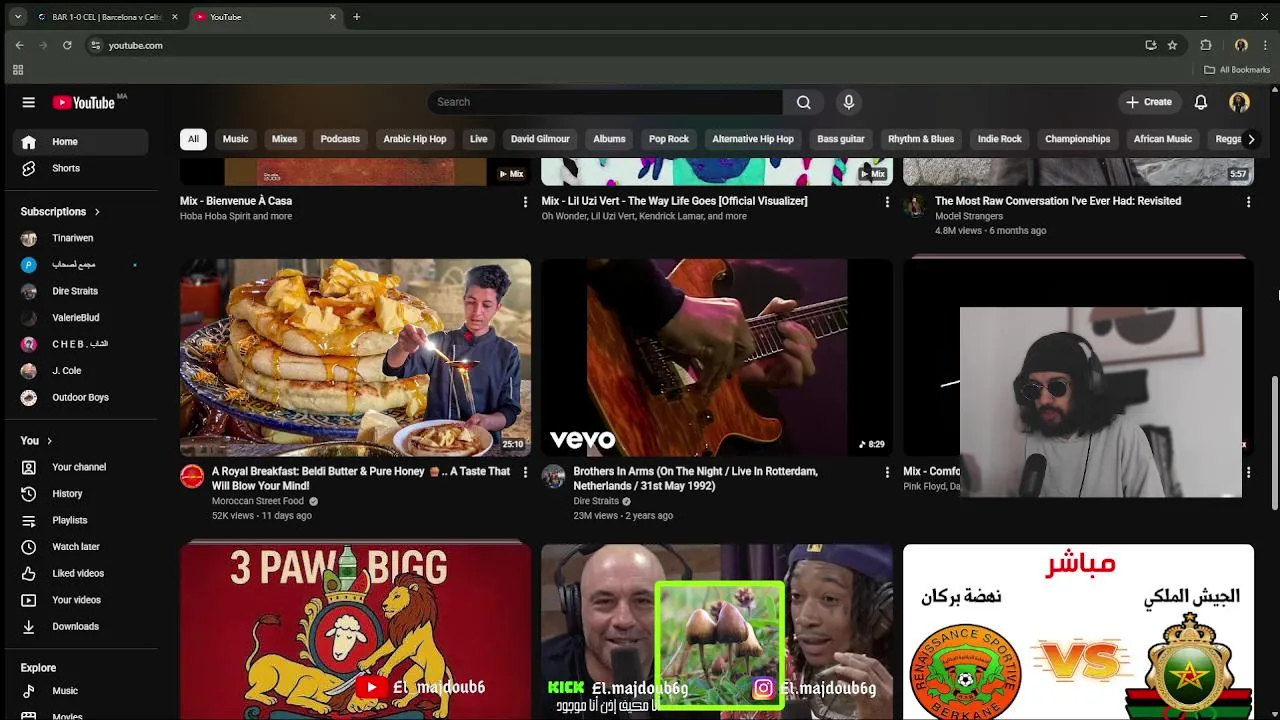Play the Brothers In Arms guitar thumbnail
1280x720 pixels.
click(x=717, y=357)
